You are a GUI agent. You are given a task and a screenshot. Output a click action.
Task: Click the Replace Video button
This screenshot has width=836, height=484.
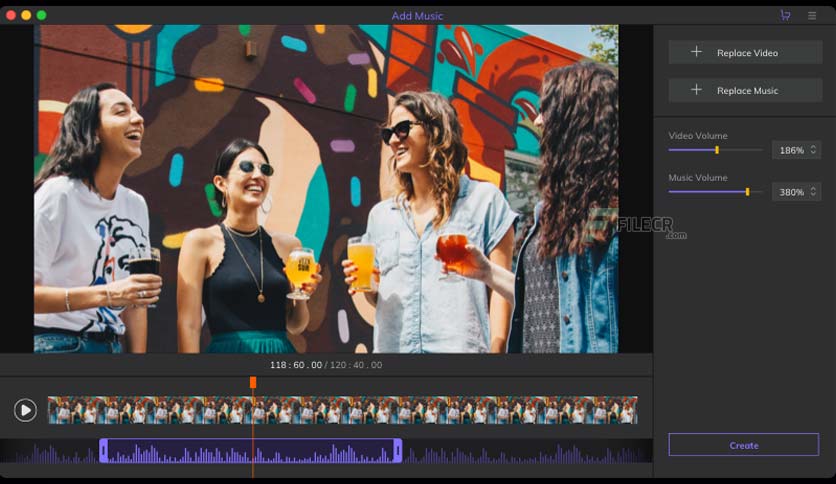point(745,52)
